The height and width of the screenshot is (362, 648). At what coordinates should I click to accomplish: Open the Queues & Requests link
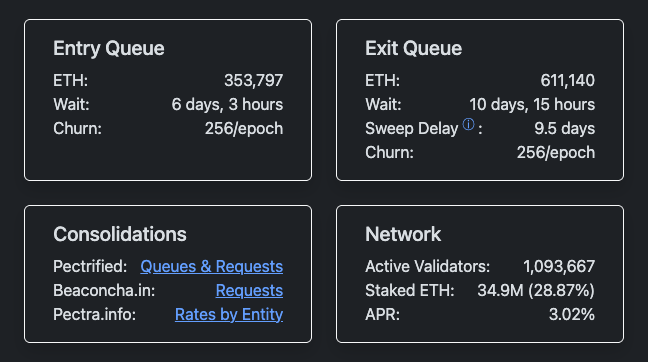coord(212,267)
